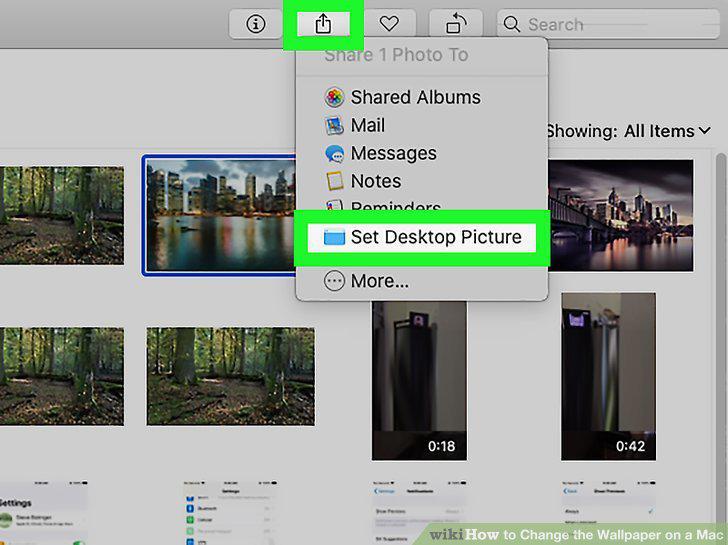Choose More... in share menu
The image size is (728, 545).
point(366,281)
